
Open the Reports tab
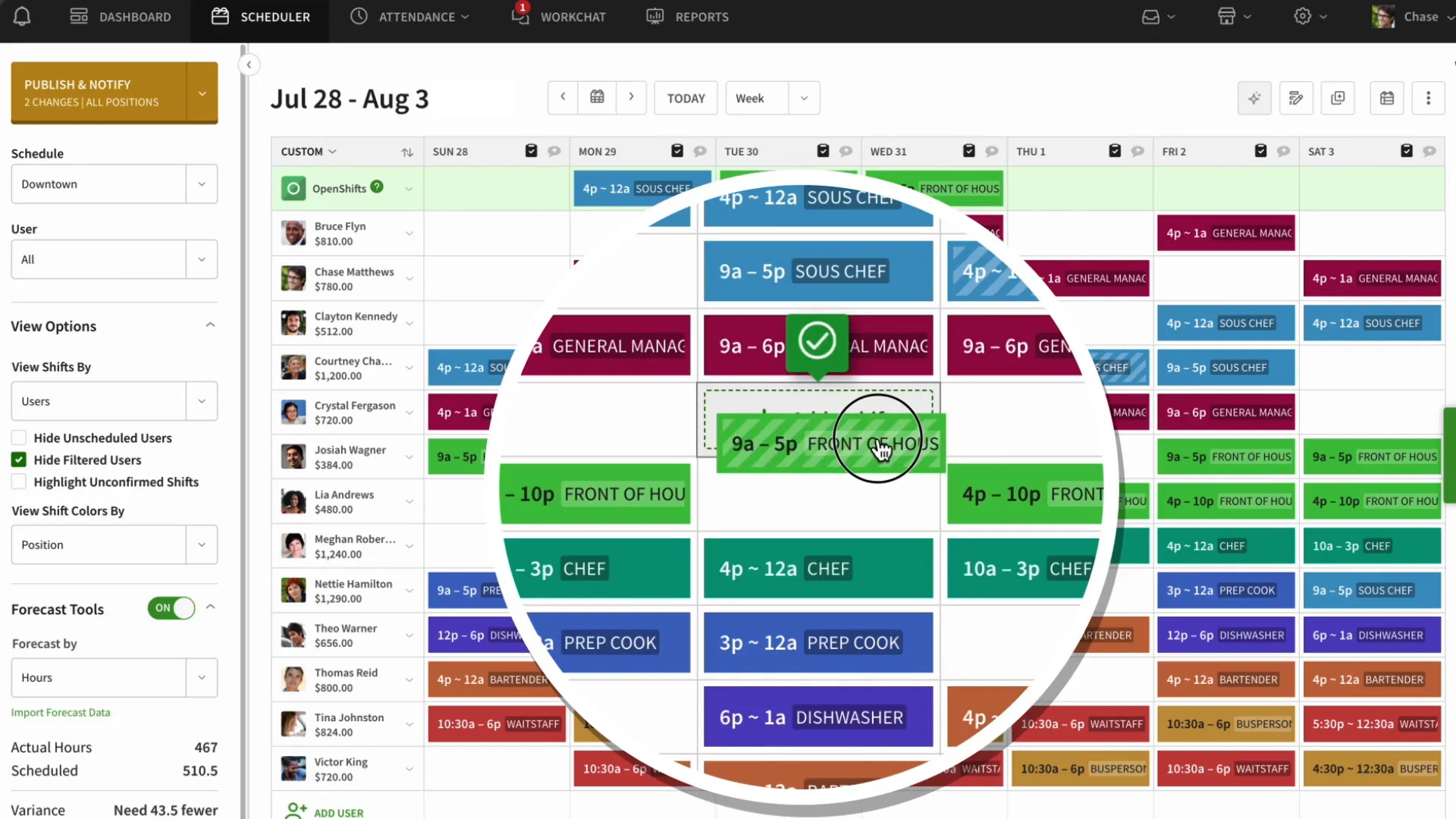[x=687, y=17]
